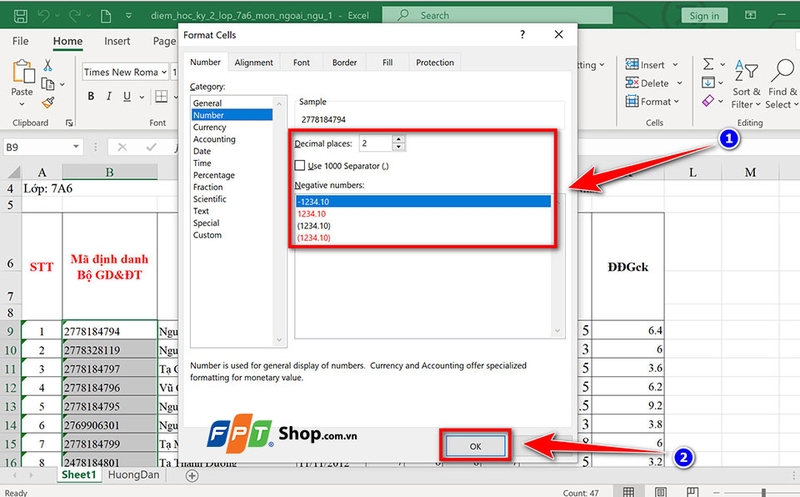Viewport: 800px width, 497px height.
Task: Click Delete cells button in ribbon
Action: 647,83
